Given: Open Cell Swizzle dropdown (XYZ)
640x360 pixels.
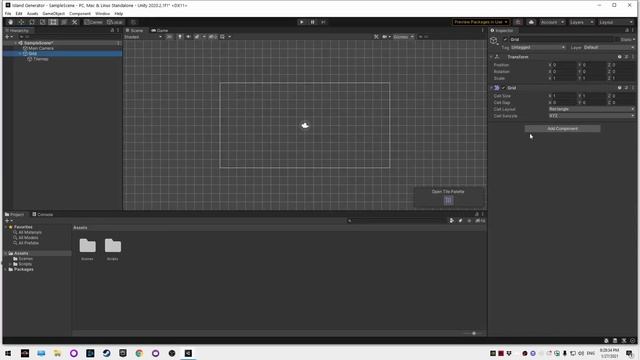Looking at the screenshot, I should pyautogui.click(x=591, y=116).
